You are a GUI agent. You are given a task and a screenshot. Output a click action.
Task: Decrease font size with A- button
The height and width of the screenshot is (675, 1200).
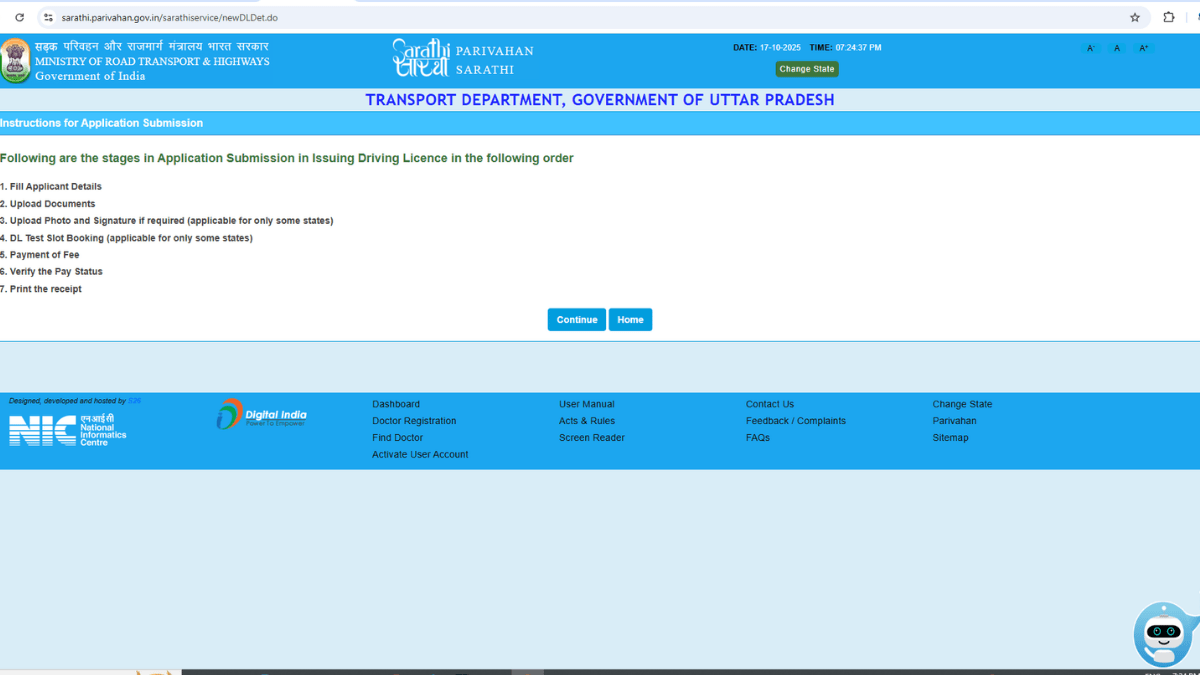point(1091,48)
